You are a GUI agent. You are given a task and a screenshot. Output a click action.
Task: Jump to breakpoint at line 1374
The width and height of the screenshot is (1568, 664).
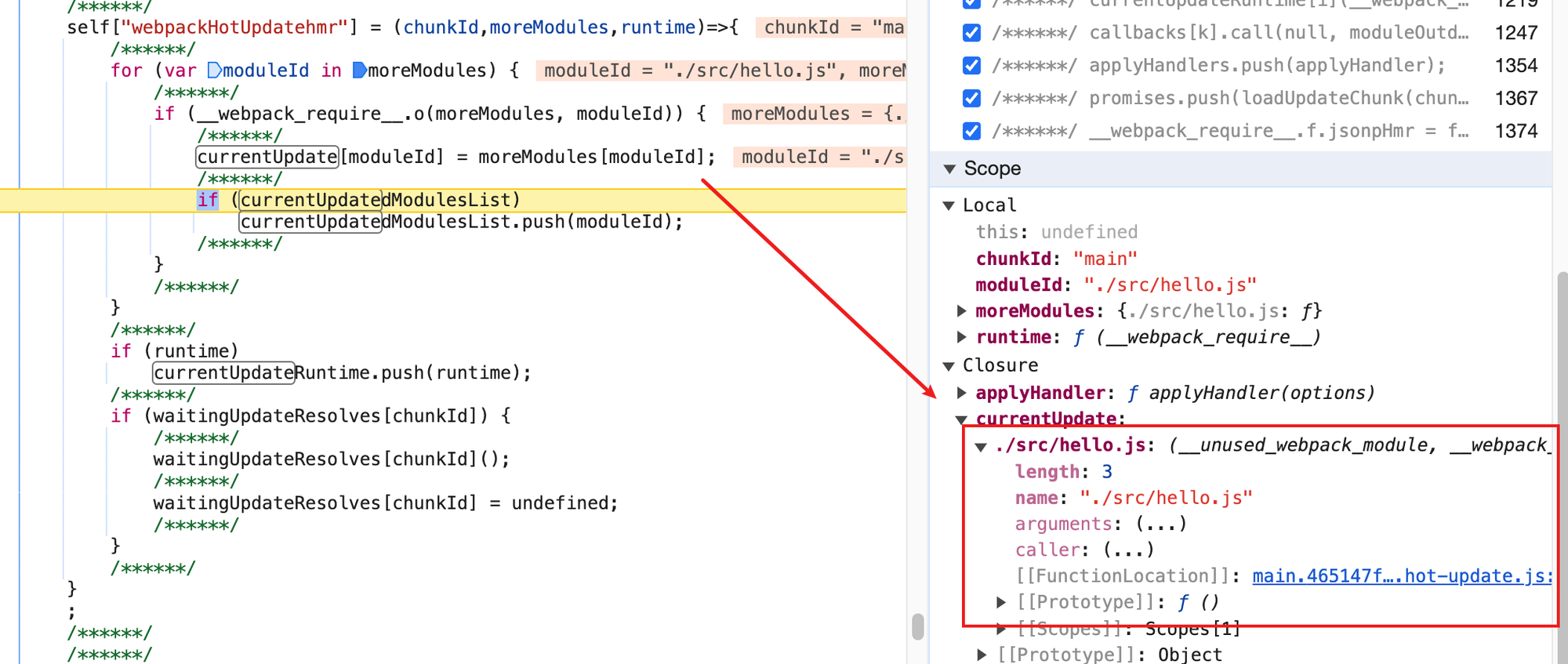tap(1515, 131)
